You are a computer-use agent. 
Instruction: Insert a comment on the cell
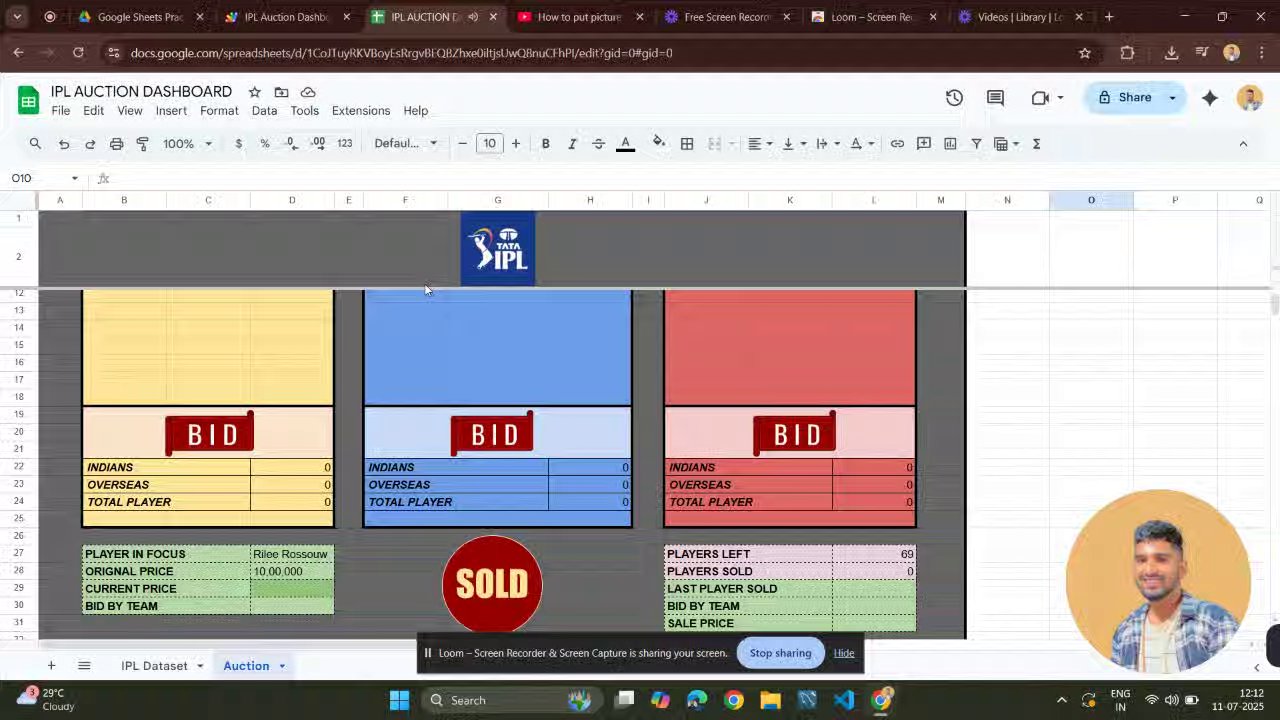tap(924, 144)
